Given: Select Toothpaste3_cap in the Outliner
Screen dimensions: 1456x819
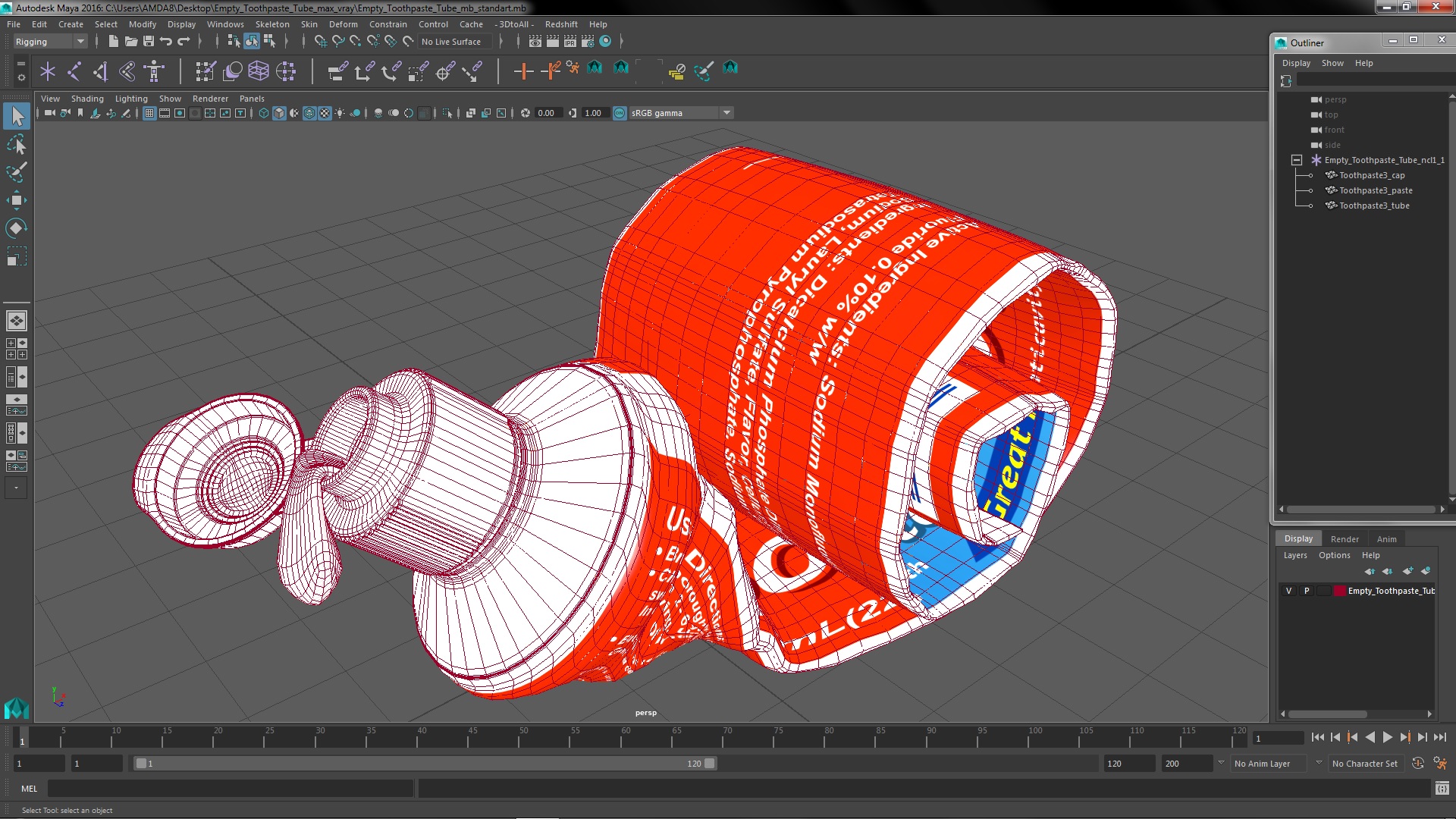Looking at the screenshot, I should pyautogui.click(x=1371, y=175).
